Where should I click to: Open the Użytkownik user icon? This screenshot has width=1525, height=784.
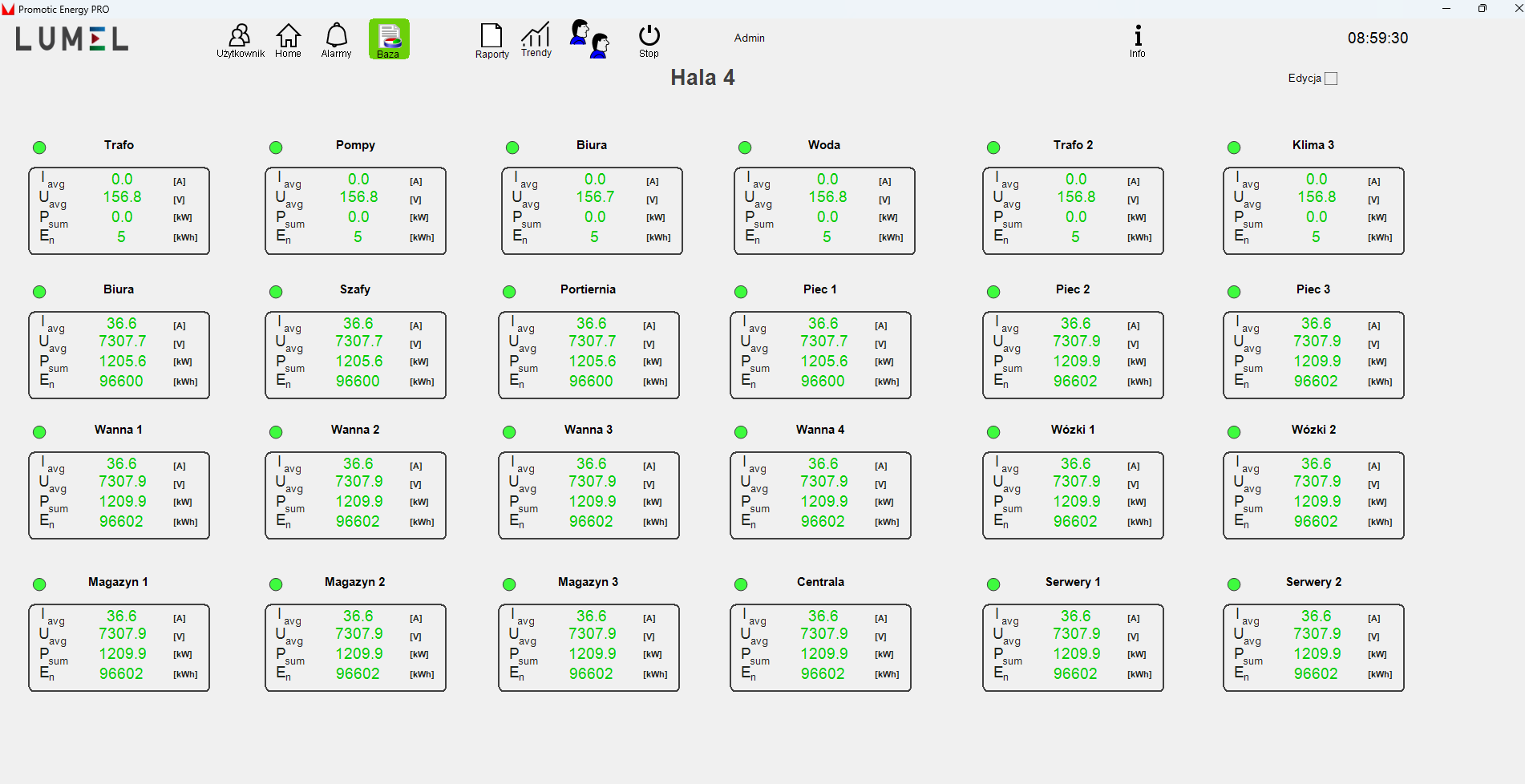[x=240, y=40]
